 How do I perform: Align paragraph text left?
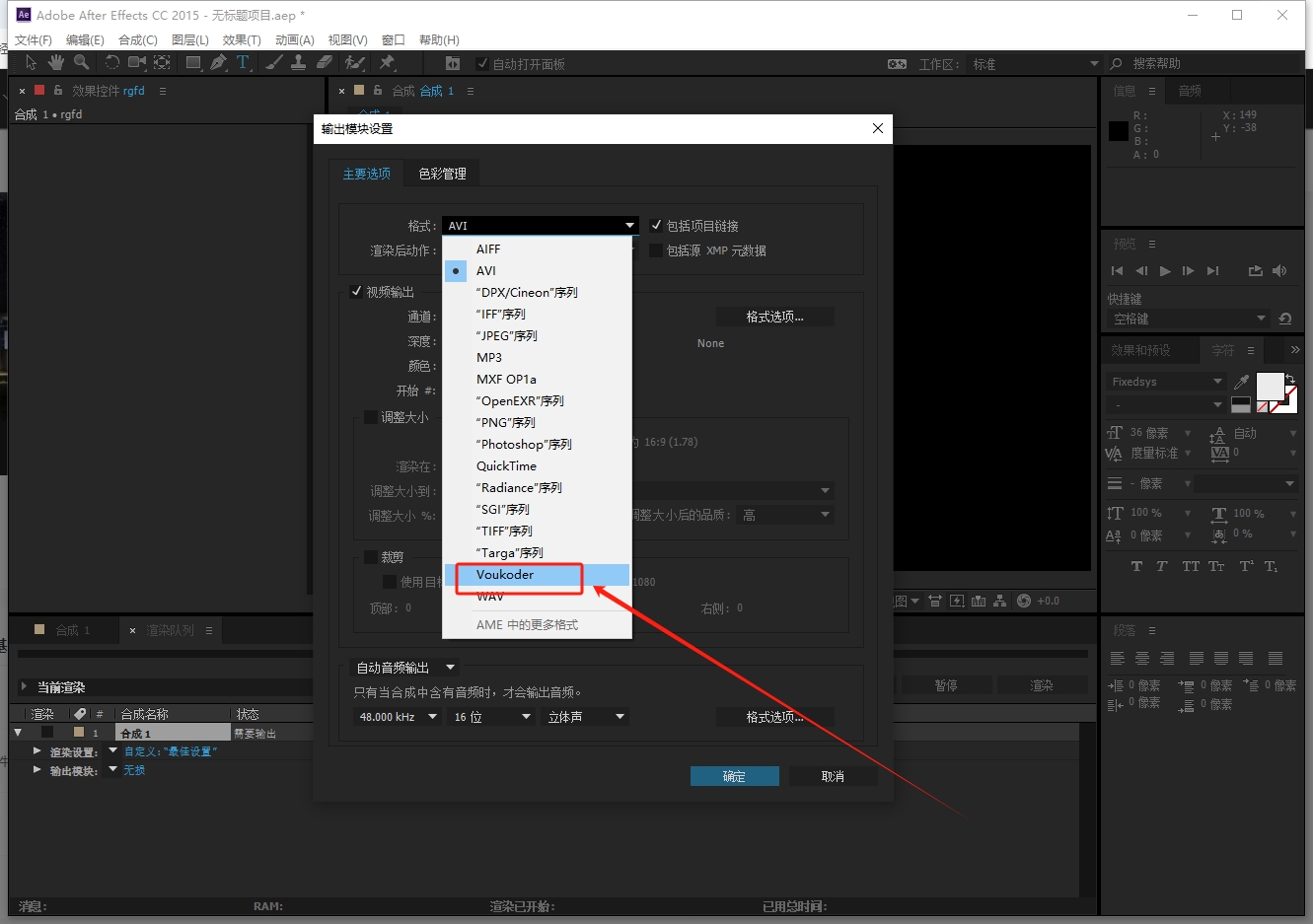[1118, 658]
